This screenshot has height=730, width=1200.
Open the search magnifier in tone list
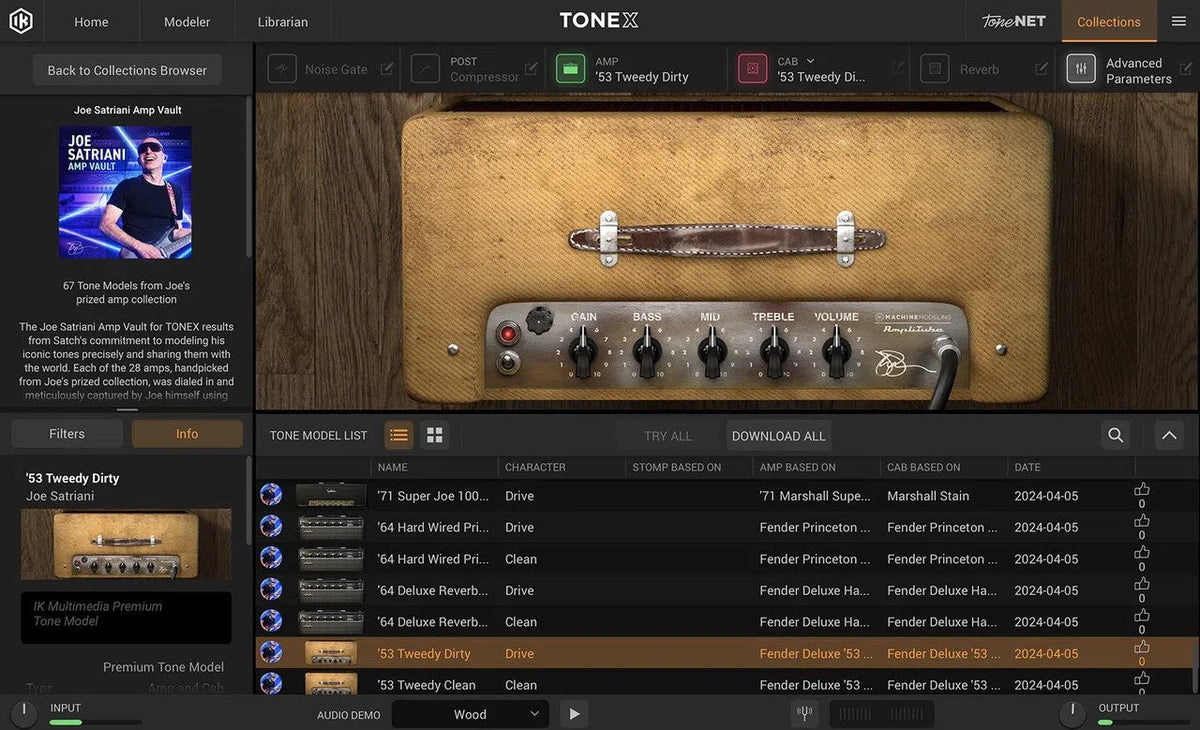tap(1115, 435)
